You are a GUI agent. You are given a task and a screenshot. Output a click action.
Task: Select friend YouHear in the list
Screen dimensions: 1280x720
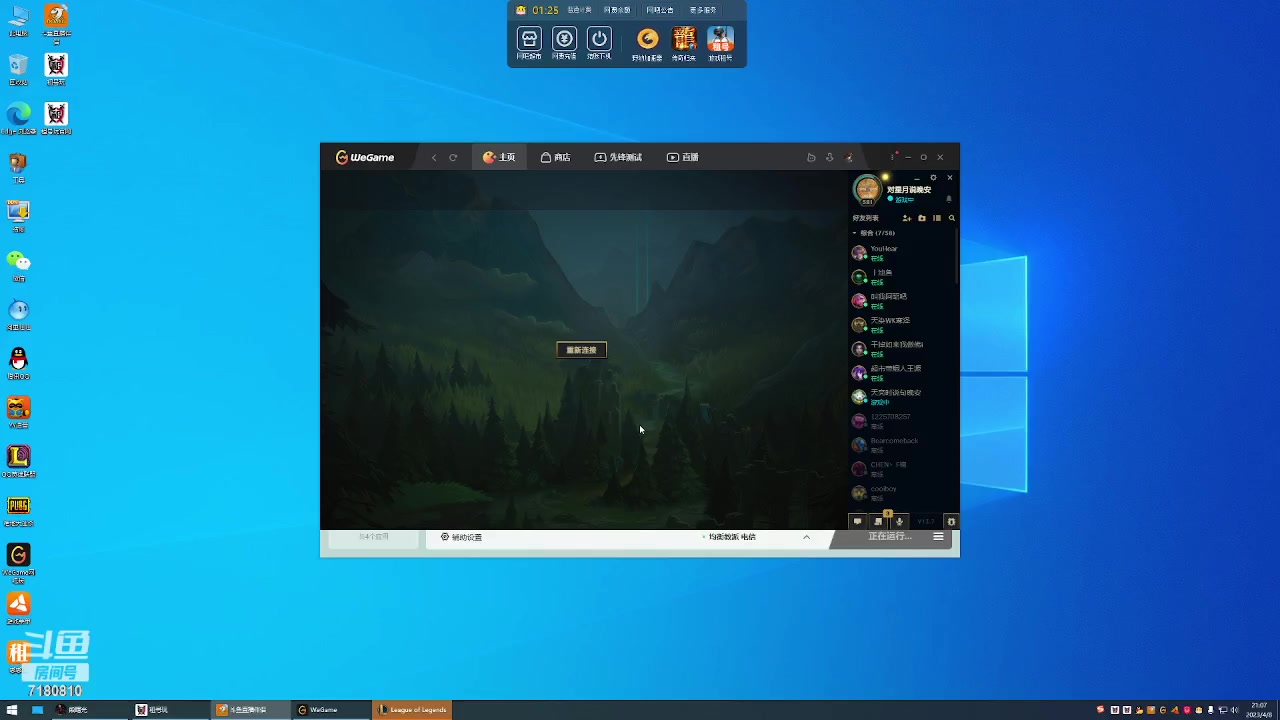click(903, 253)
